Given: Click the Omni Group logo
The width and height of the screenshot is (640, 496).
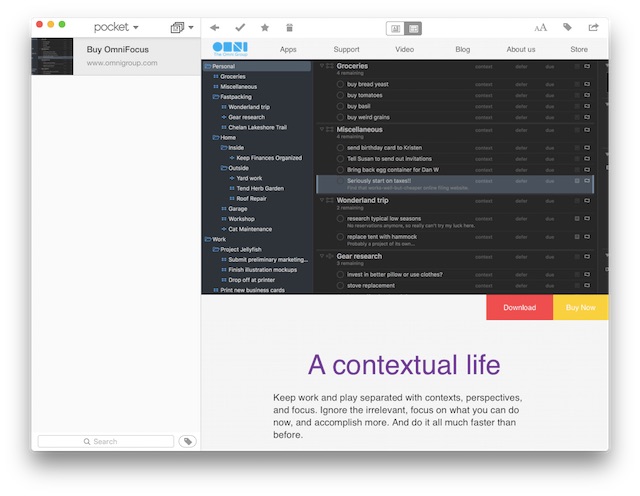Looking at the screenshot, I should tap(230, 49).
